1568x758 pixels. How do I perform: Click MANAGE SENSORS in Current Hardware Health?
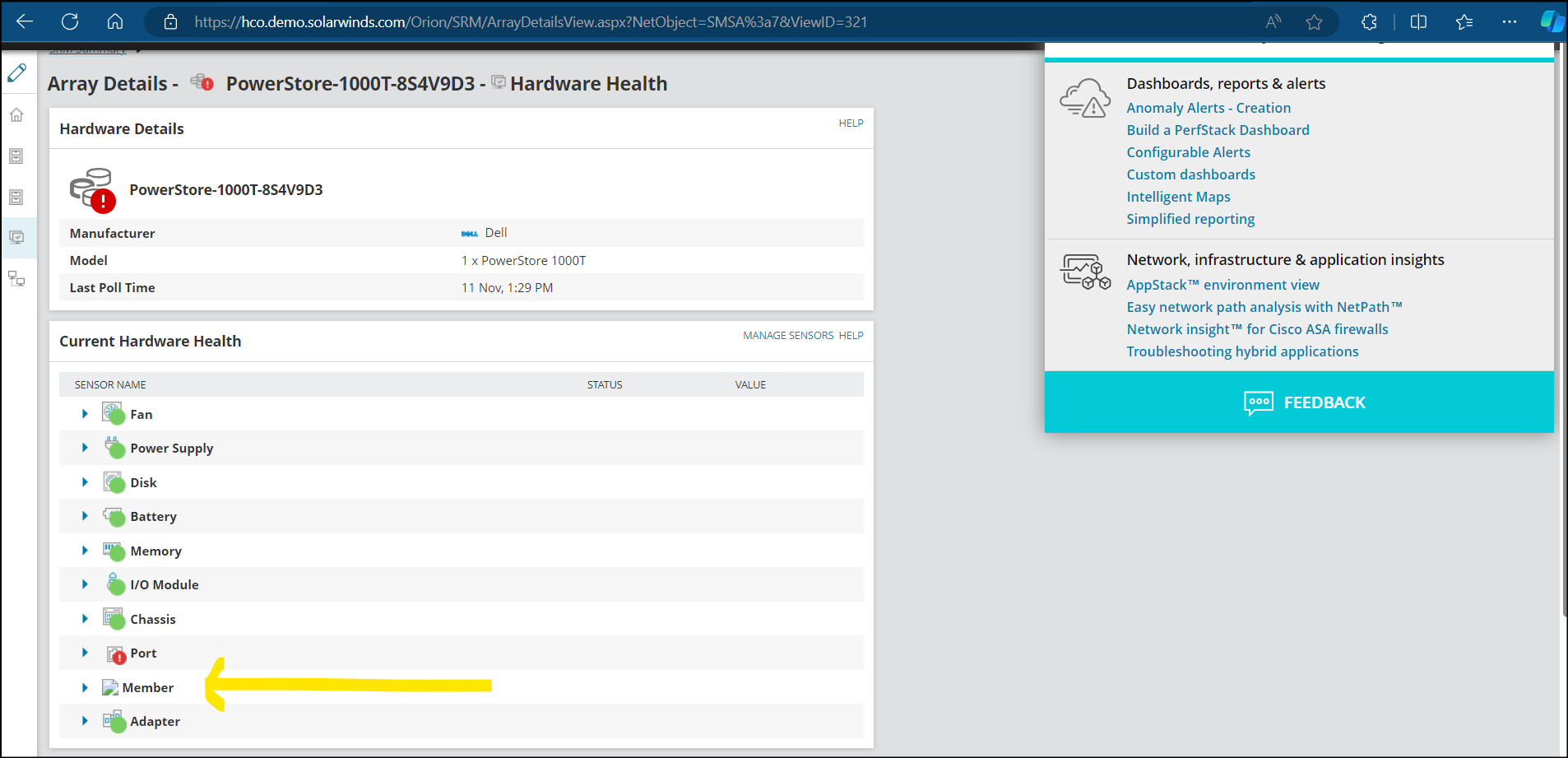click(788, 336)
